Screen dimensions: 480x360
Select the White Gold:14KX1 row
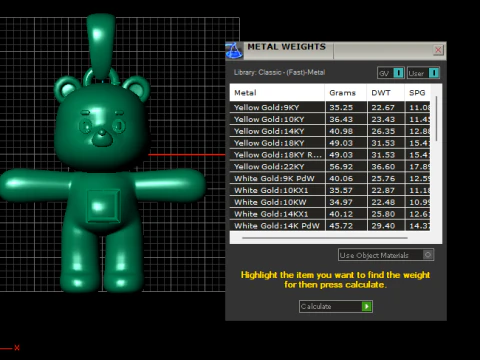pos(330,214)
